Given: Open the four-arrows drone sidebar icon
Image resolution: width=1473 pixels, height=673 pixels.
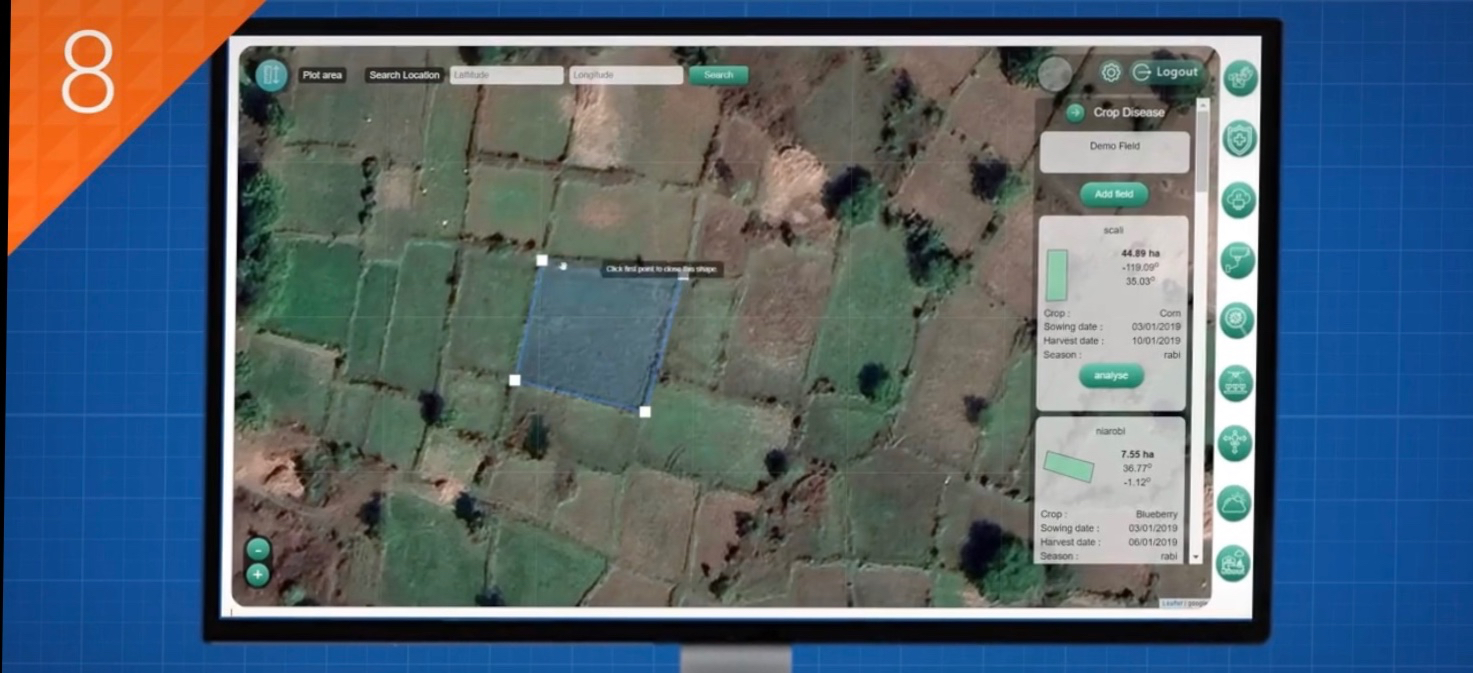Looking at the screenshot, I should click(x=1235, y=442).
